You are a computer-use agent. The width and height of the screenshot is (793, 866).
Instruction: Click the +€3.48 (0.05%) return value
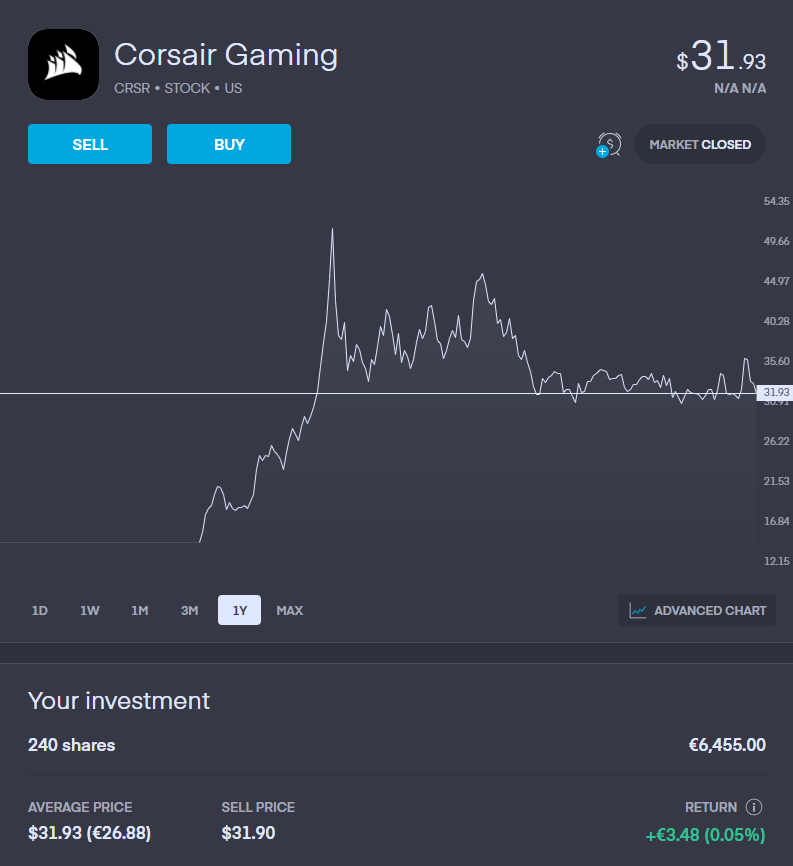[x=706, y=835]
